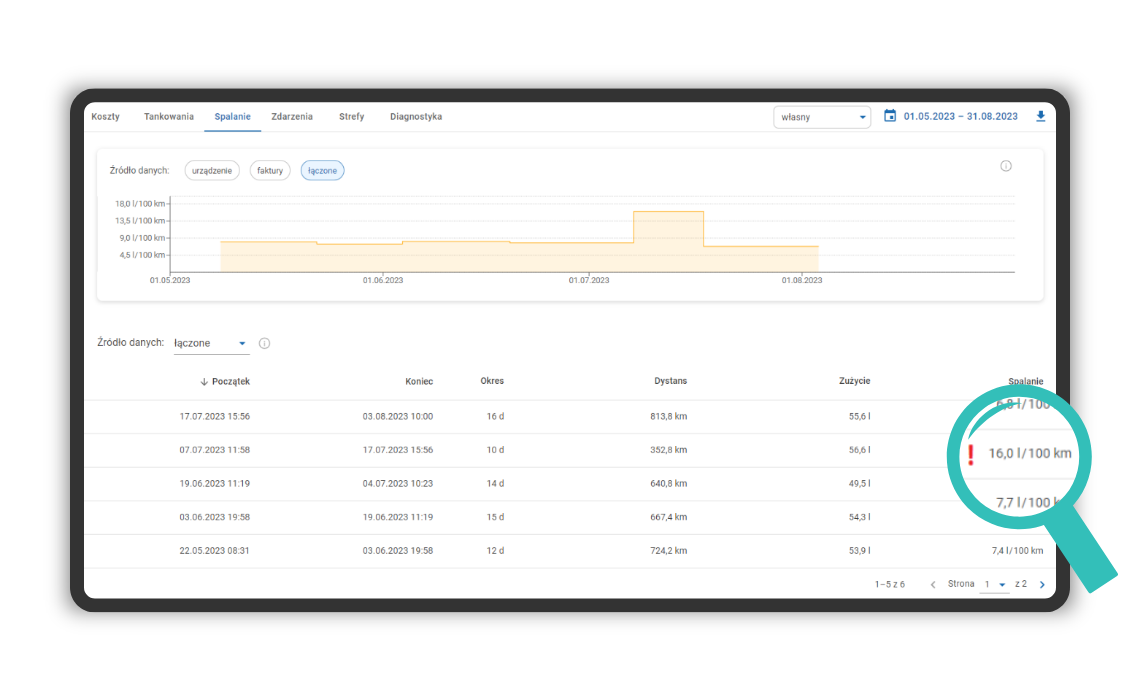Go to previous page arrow
1140x700 pixels.
click(x=932, y=585)
